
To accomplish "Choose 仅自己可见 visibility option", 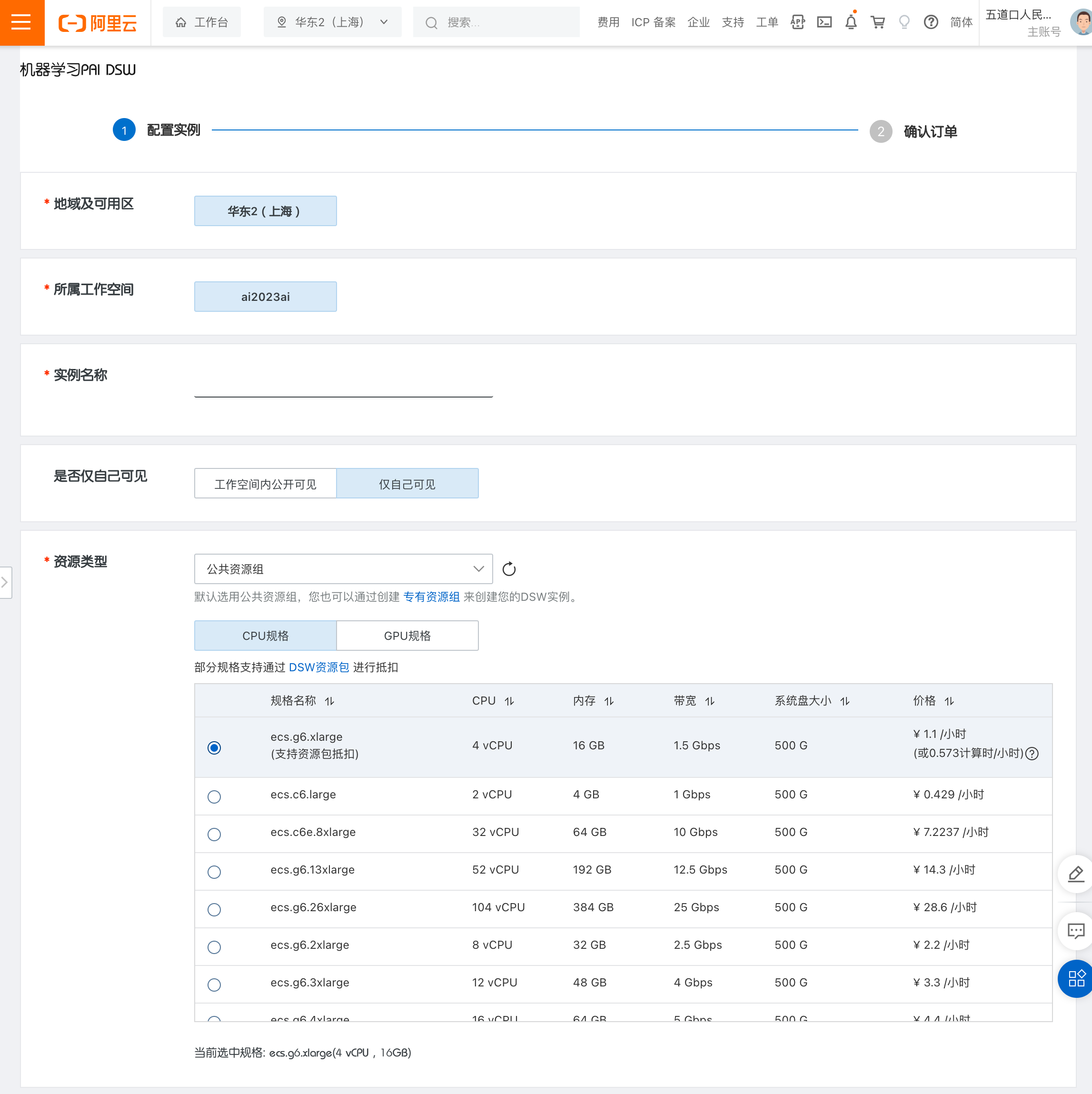I will [x=407, y=484].
